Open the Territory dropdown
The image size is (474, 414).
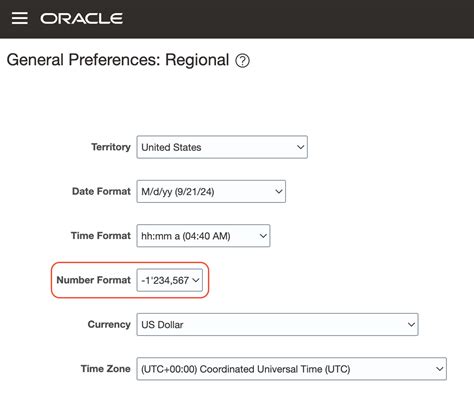[222, 147]
